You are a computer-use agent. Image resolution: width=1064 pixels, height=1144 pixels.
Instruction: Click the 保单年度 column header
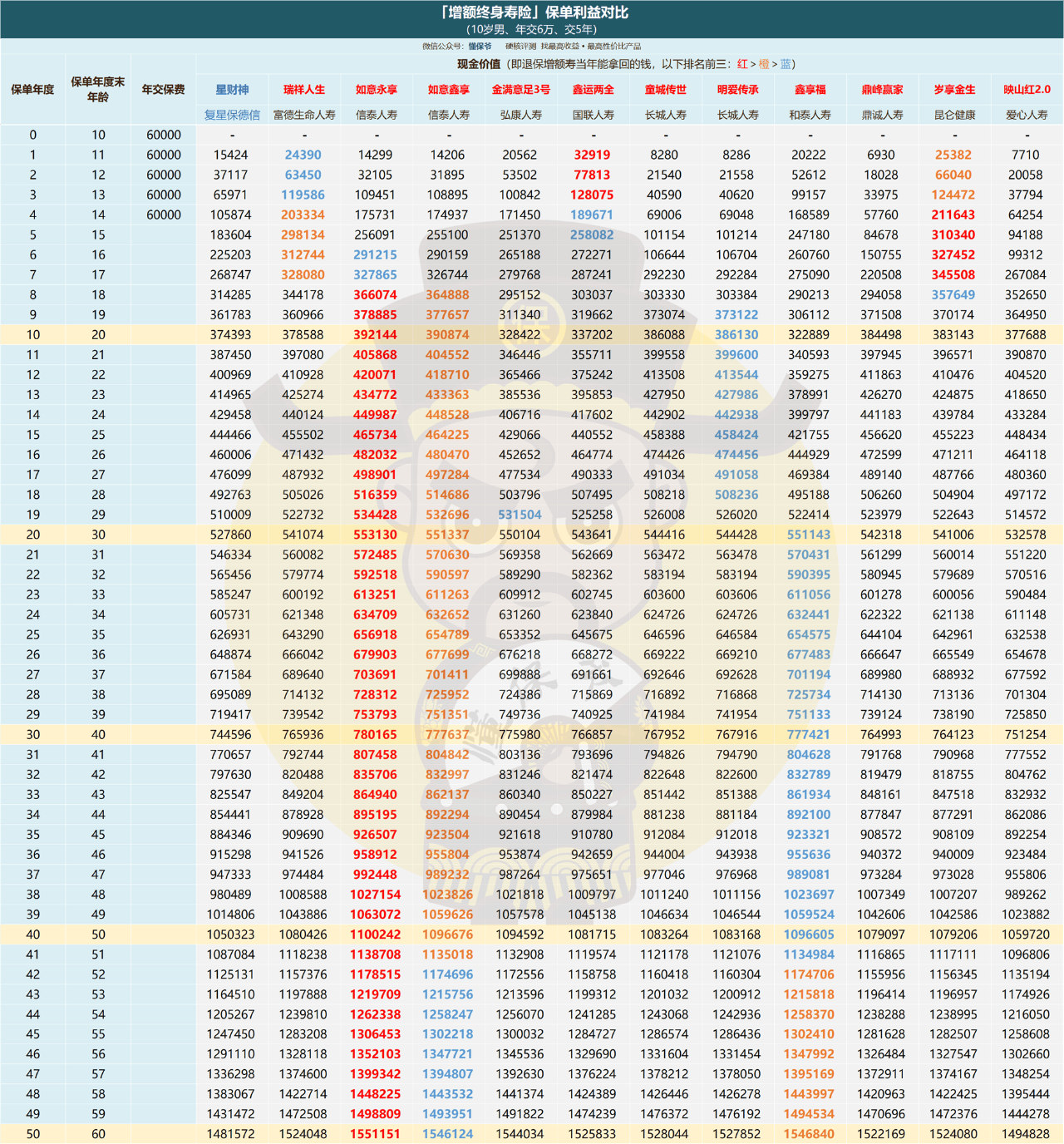[x=32, y=89]
